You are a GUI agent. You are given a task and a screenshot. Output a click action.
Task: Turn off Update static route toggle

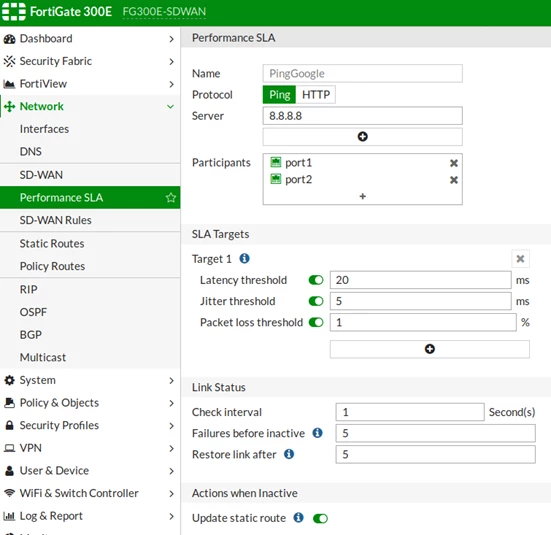320,518
